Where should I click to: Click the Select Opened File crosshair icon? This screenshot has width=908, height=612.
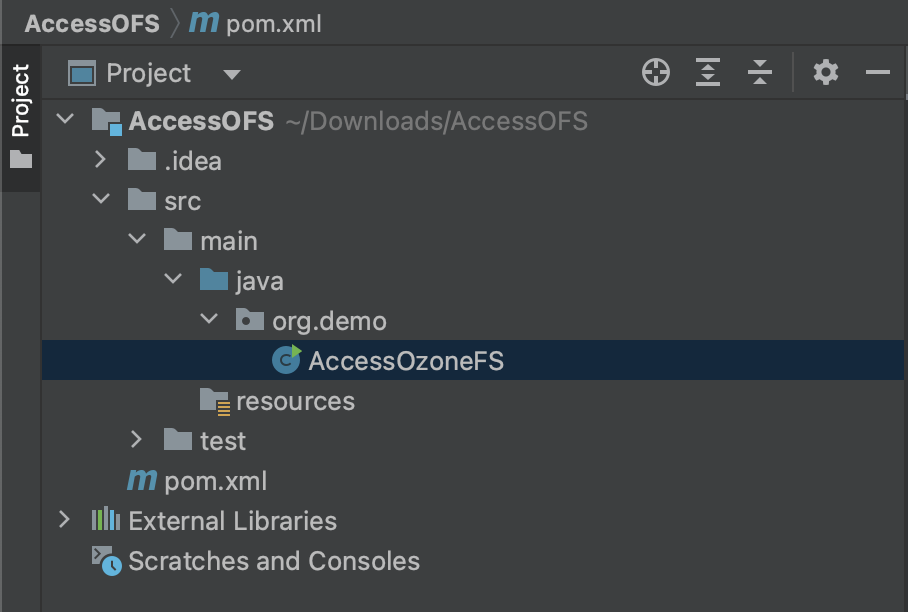(656, 72)
